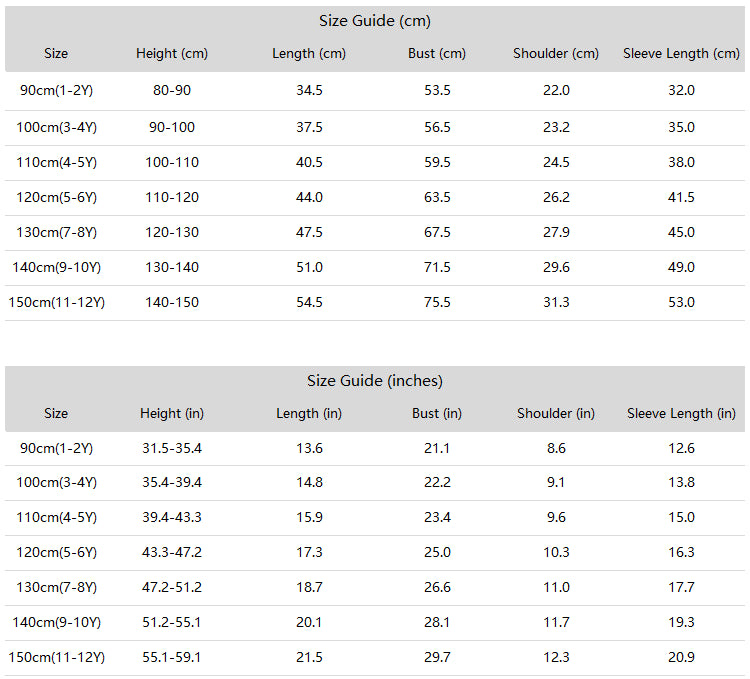This screenshot has height=679, width=750.
Task: Select the Height (cm) column header
Action: [172, 54]
